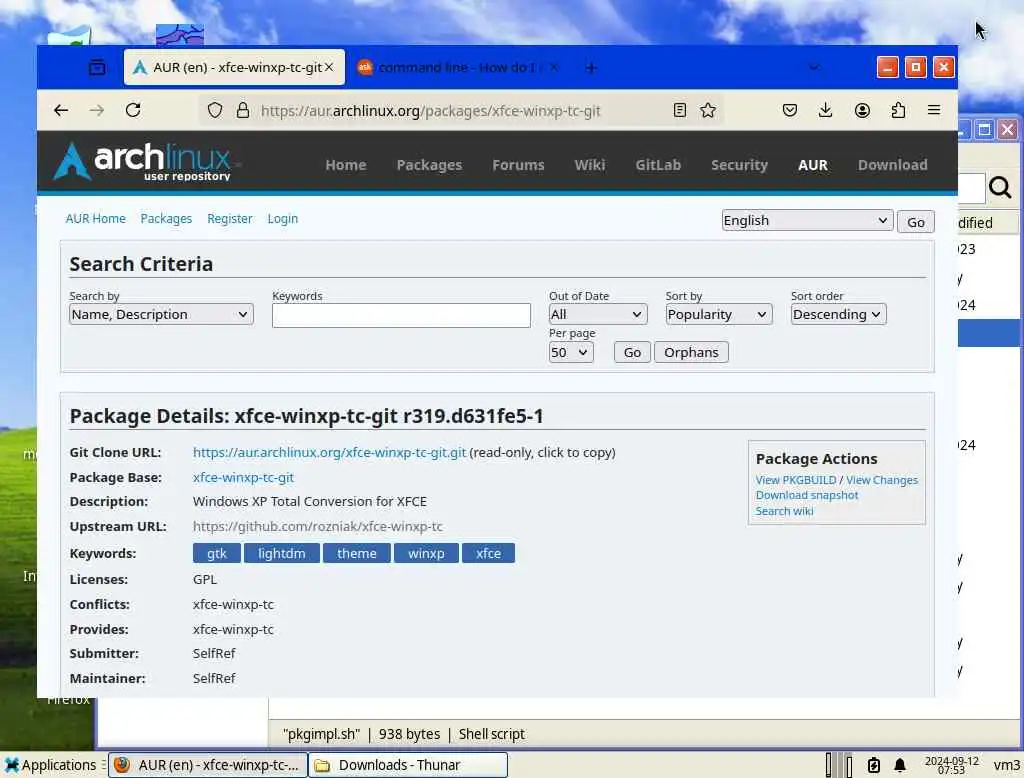The width and height of the screenshot is (1024, 778).
Task: Open the tracking protection shield icon
Action: tap(215, 110)
